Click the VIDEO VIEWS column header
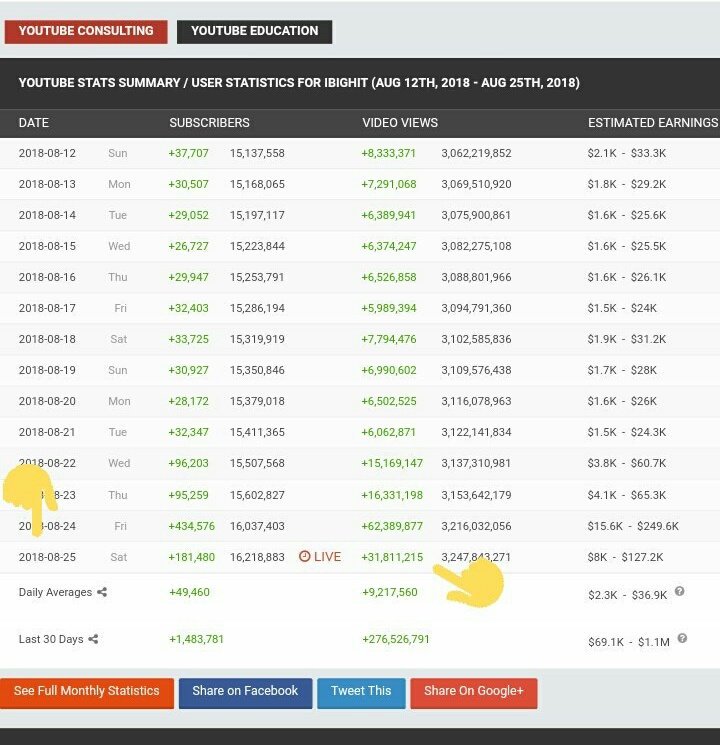The image size is (720, 745). tap(400, 123)
